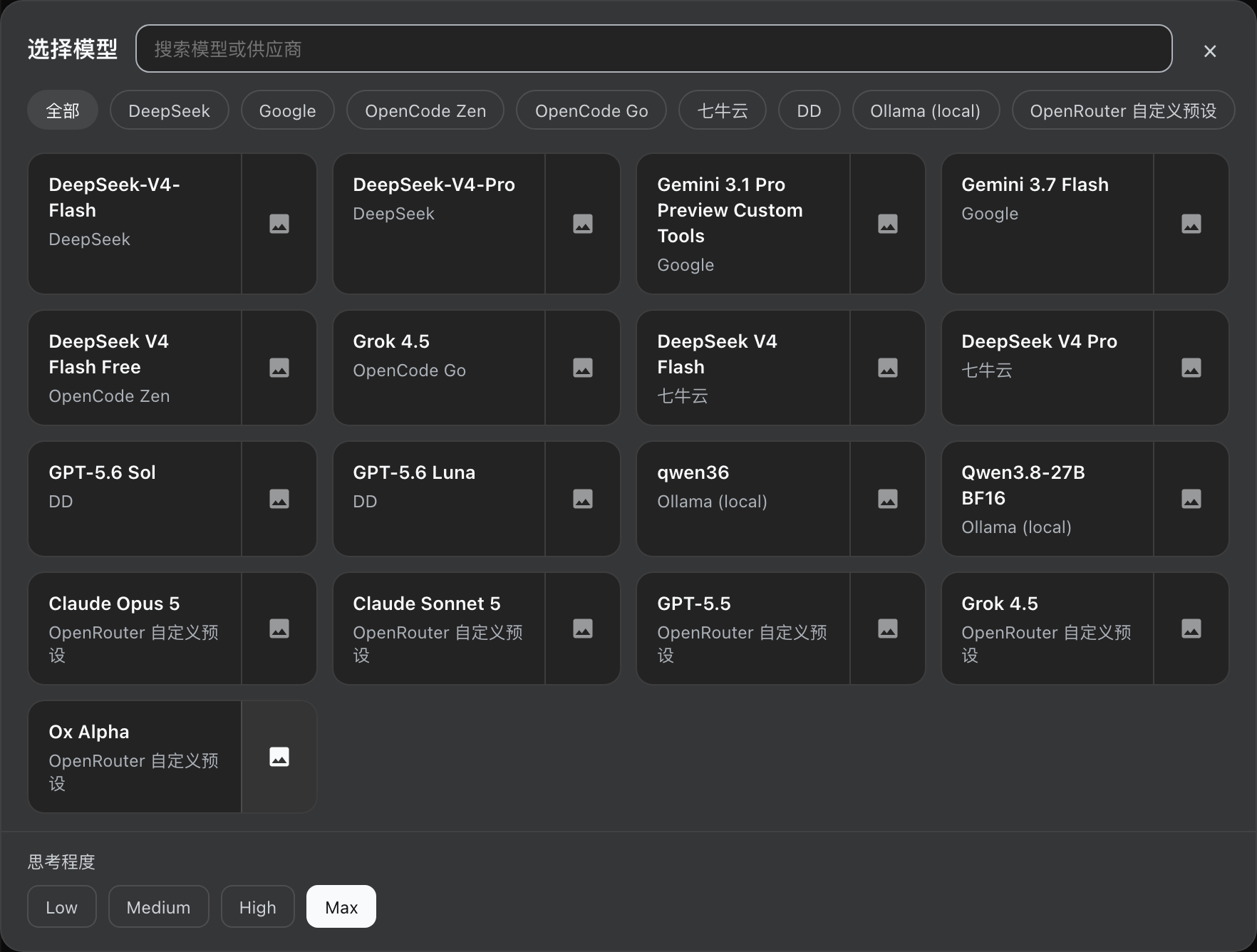Click image icon on Ox Alpha card
This screenshot has height=952, width=1257.
point(279,757)
